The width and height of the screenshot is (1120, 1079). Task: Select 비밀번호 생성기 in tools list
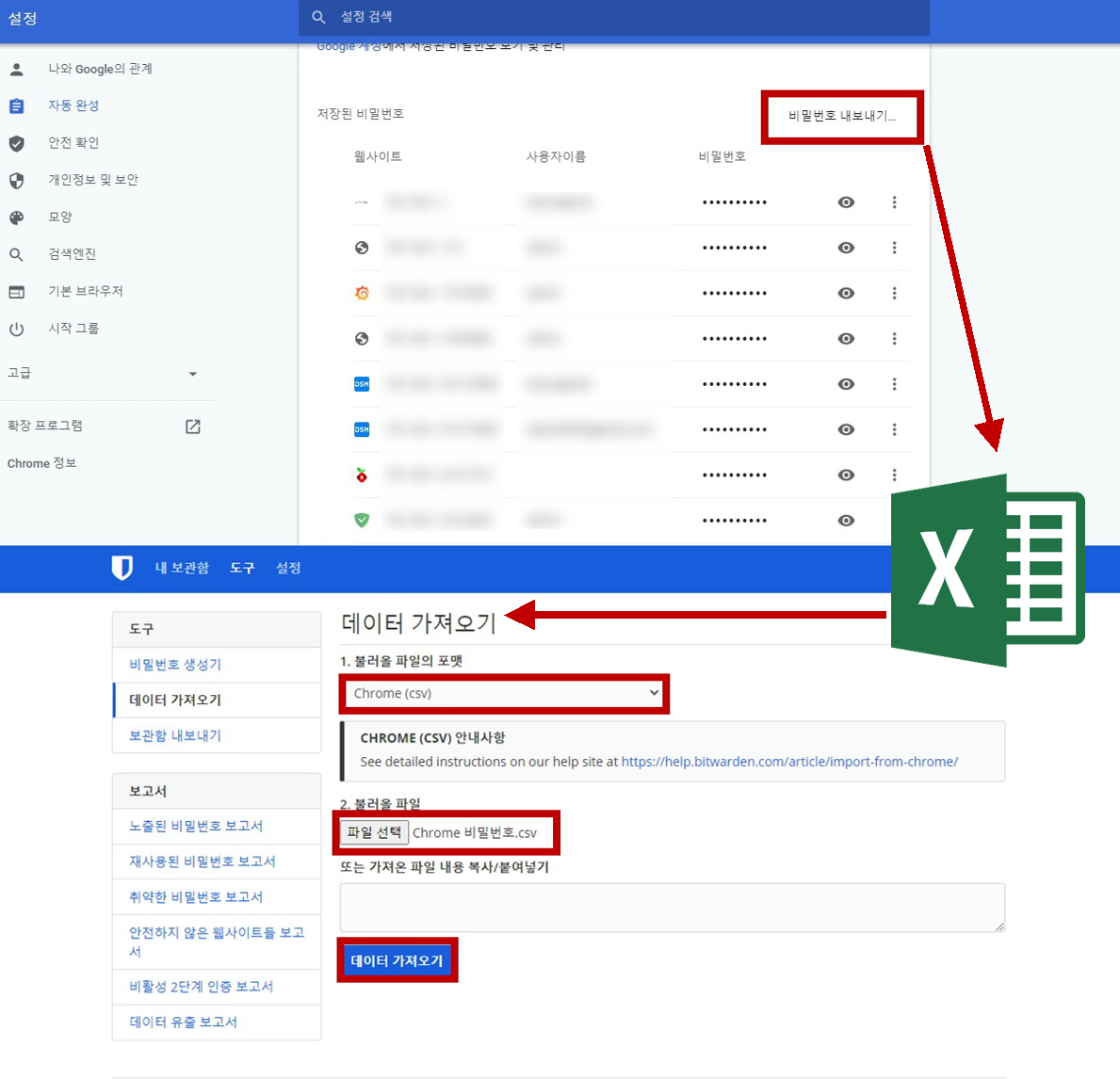(x=217, y=665)
